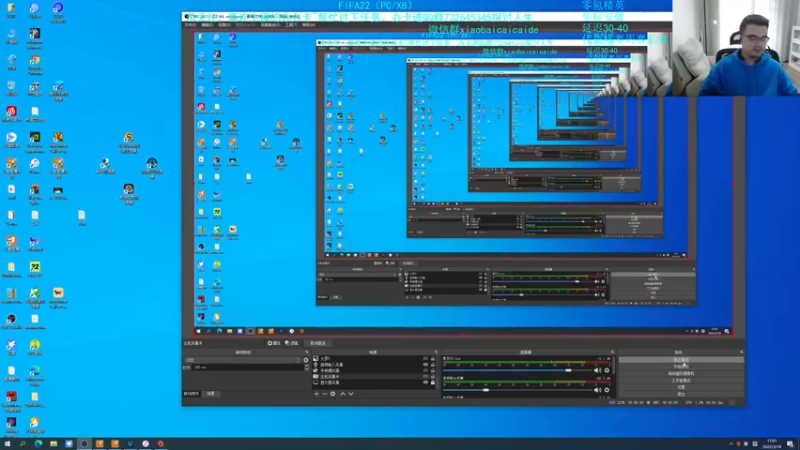Open iTunes desktop shortcut
Viewport: 800px width, 450px height.
click(x=35, y=166)
